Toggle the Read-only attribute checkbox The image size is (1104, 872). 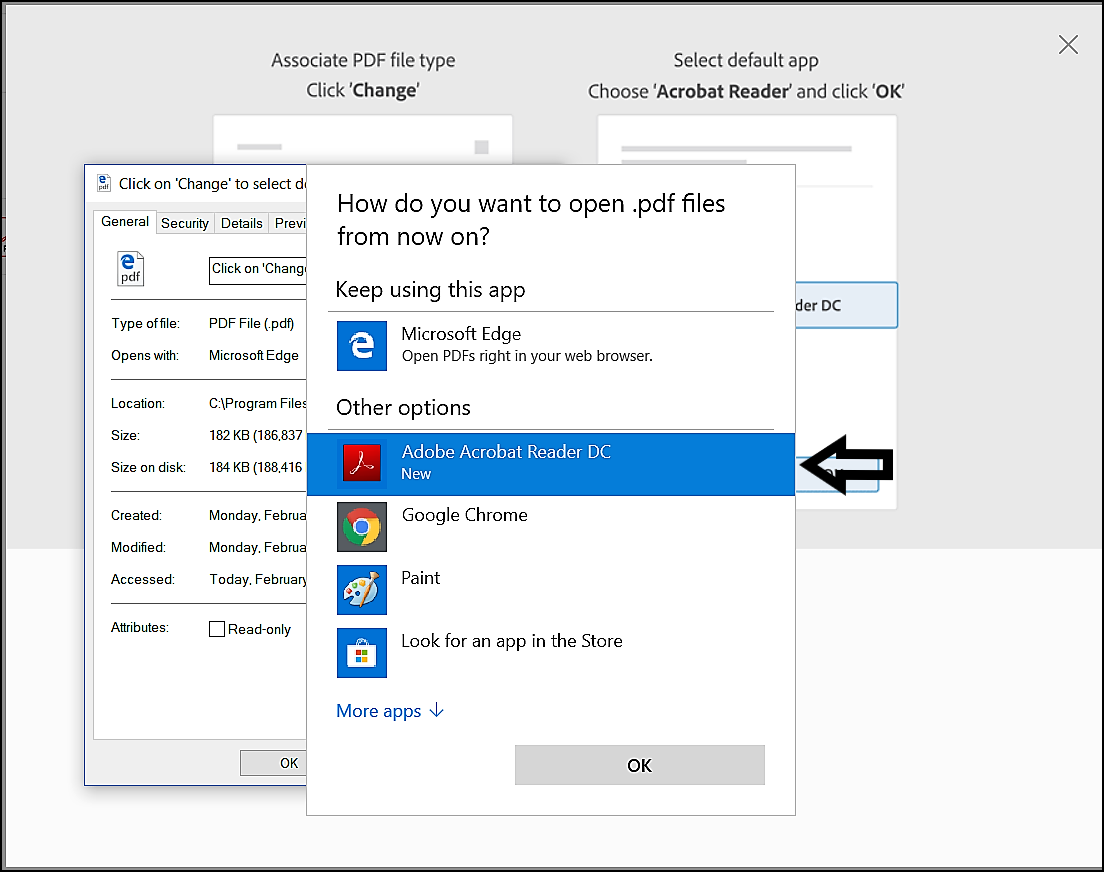(x=217, y=629)
